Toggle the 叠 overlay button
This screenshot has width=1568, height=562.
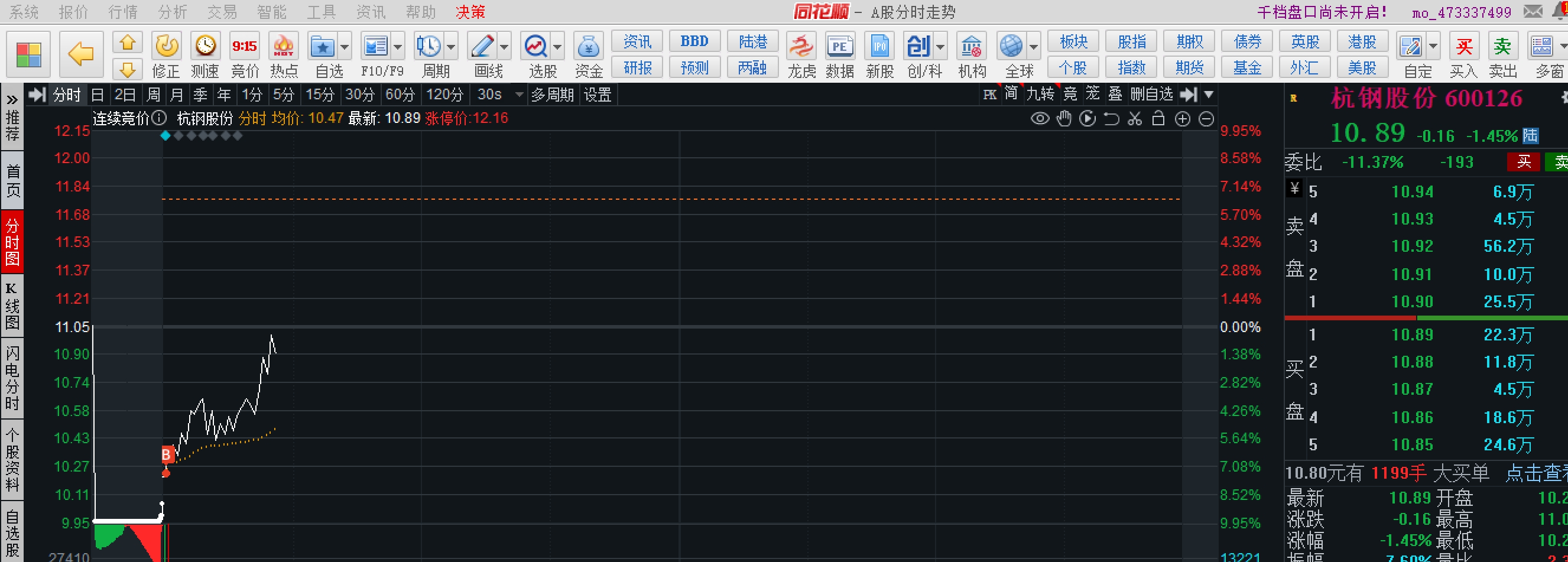point(1115,94)
